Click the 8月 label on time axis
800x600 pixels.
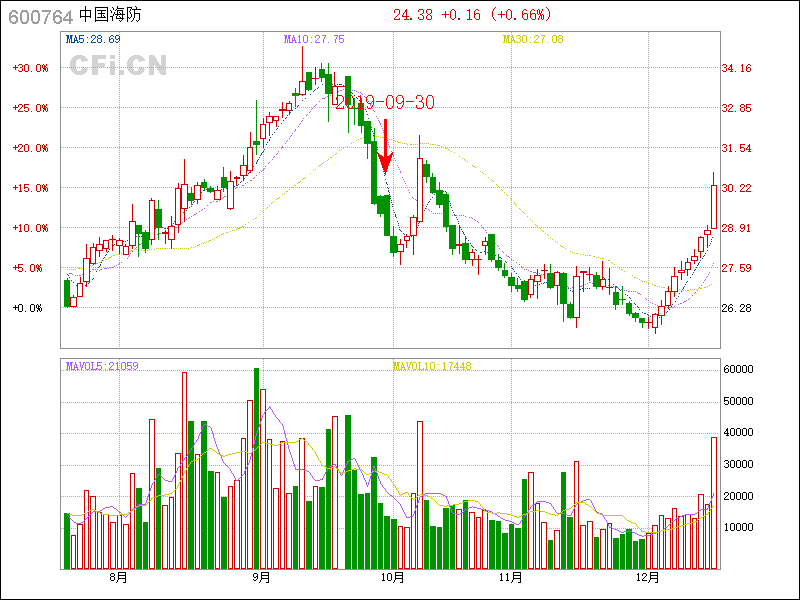coord(118,577)
